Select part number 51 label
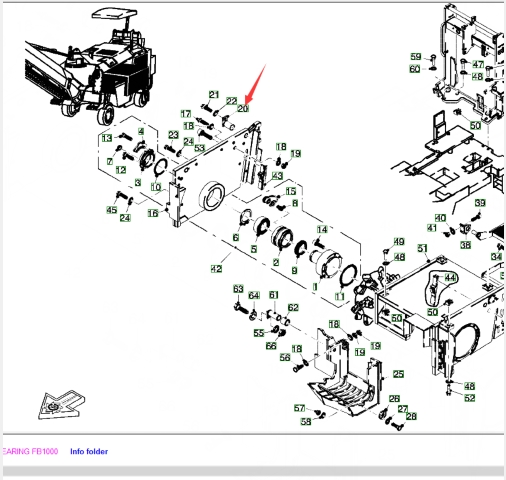The width and height of the screenshot is (506, 480). pyautogui.click(x=422, y=249)
